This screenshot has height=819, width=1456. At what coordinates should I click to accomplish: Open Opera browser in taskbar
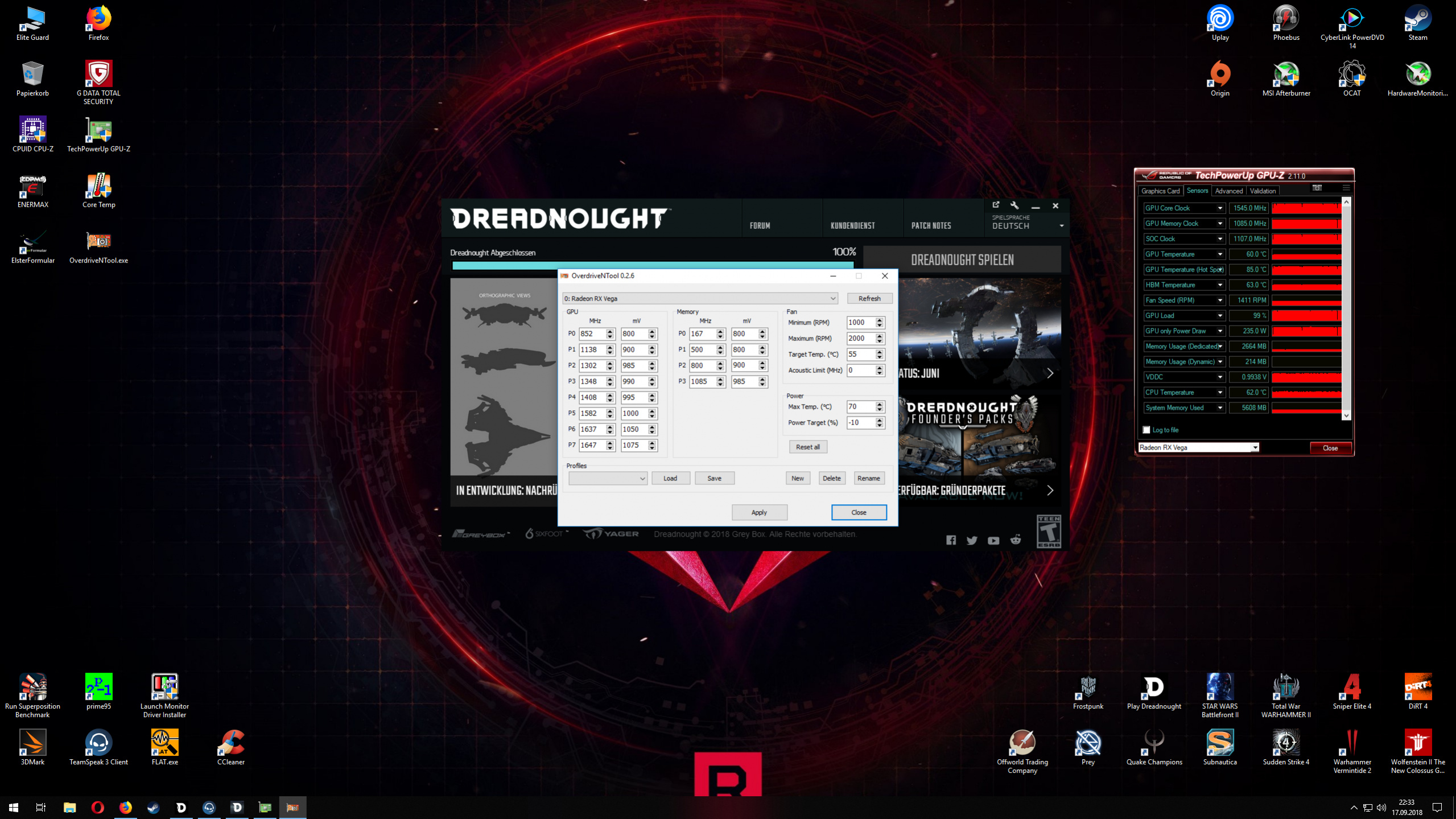pos(97,807)
